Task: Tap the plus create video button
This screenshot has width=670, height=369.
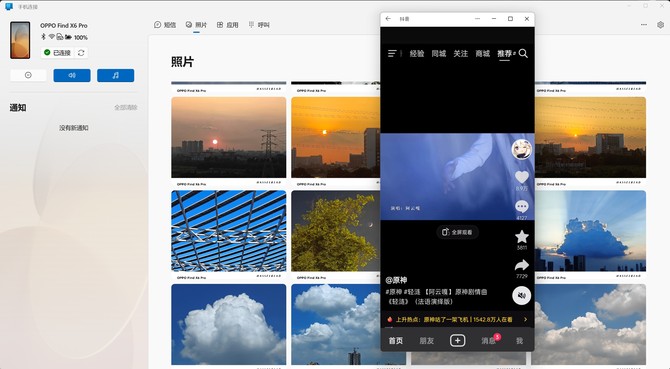Action: 457,340
